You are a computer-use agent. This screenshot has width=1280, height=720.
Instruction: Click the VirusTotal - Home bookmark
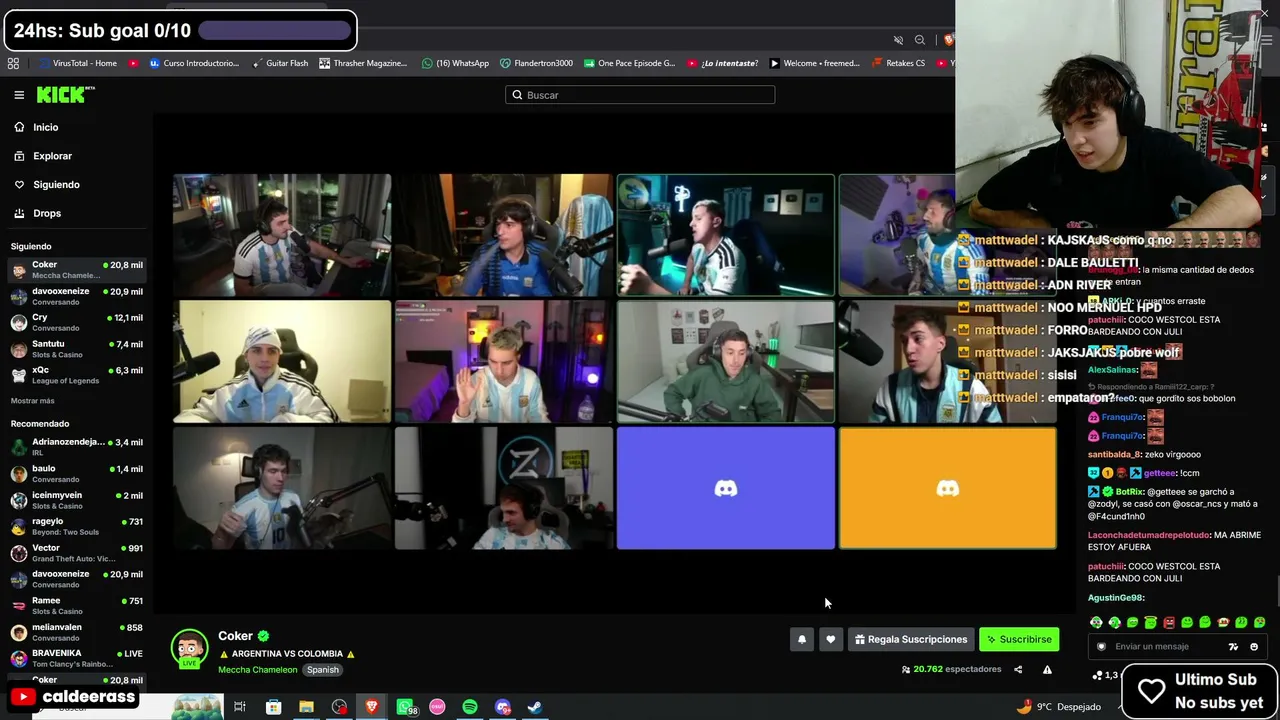78,63
